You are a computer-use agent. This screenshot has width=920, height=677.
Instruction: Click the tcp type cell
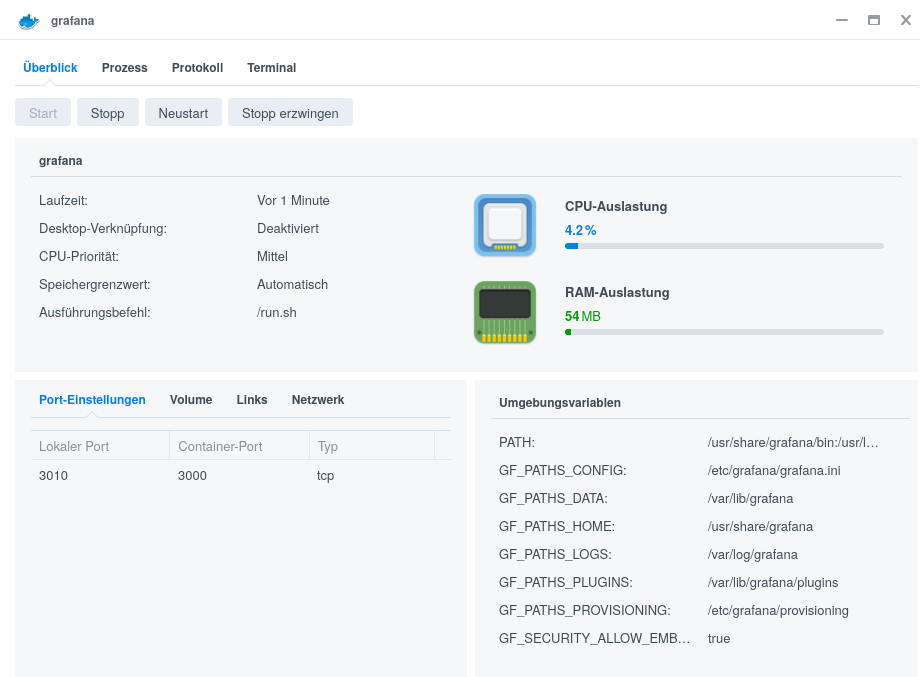pyautogui.click(x=326, y=475)
